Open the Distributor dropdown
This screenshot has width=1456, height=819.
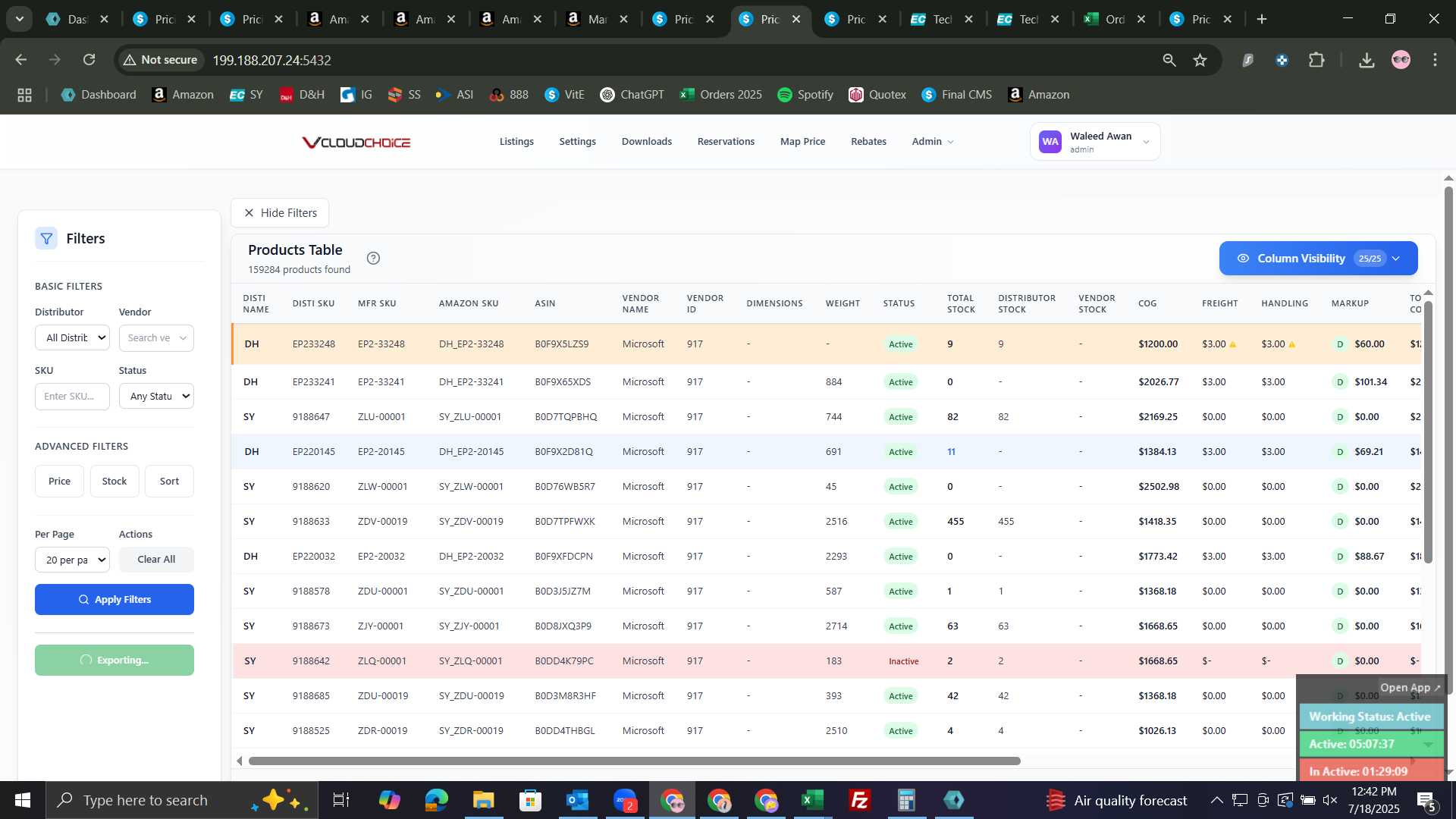pos(72,338)
